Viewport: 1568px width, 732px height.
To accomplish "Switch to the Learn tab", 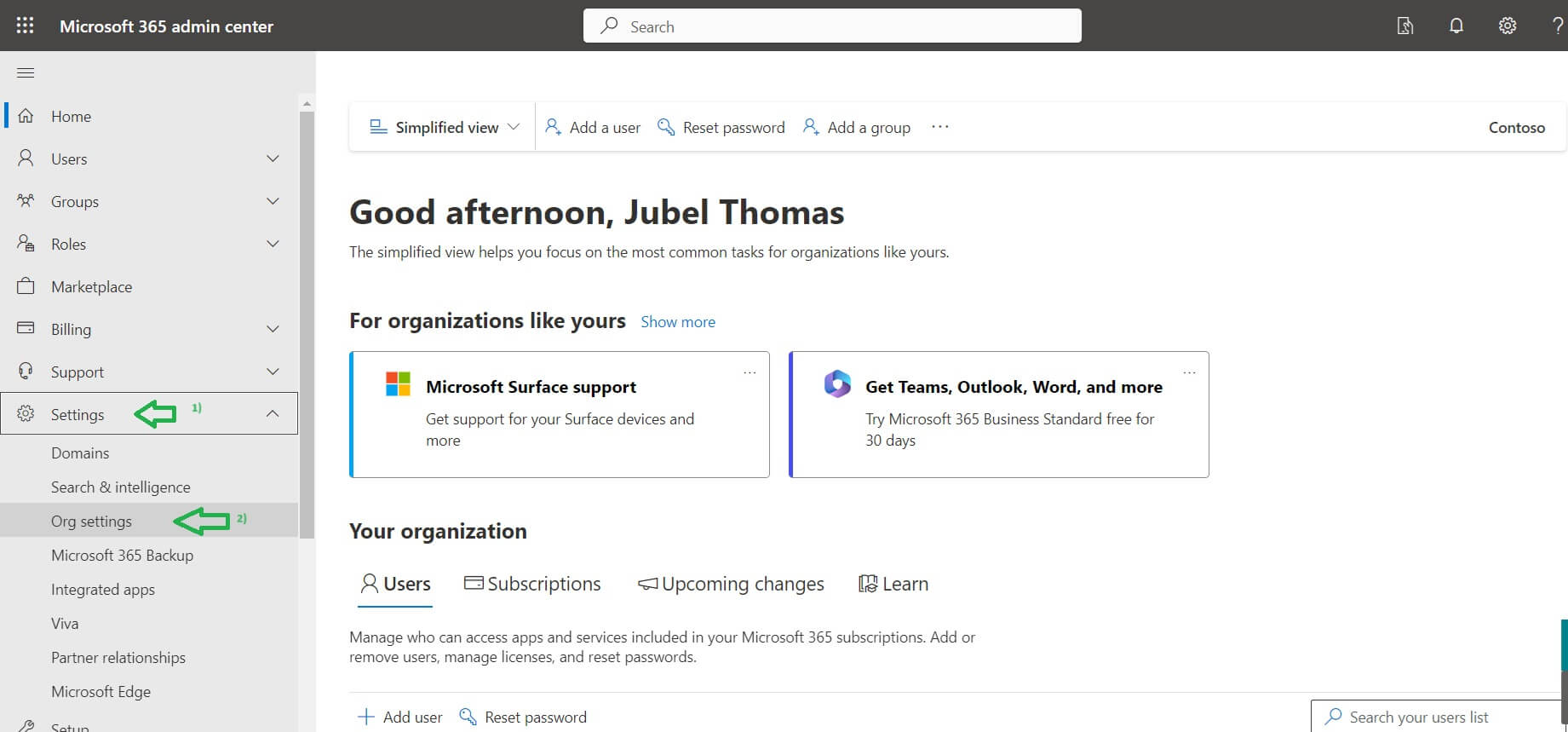I will 893,584.
